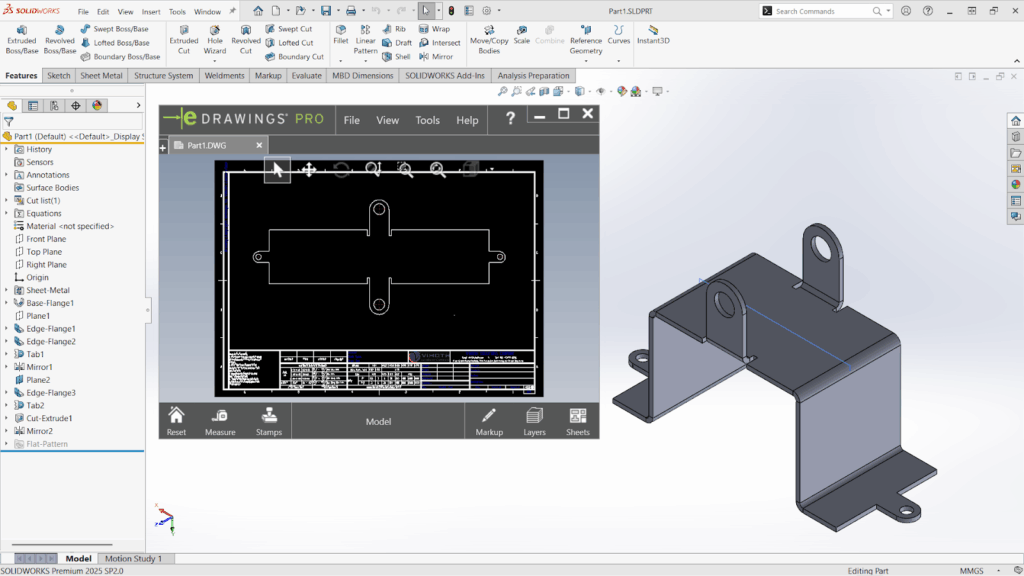The width and height of the screenshot is (1024, 576).
Task: Open the Tools menu in SOLIDWORKS
Action: 177,12
